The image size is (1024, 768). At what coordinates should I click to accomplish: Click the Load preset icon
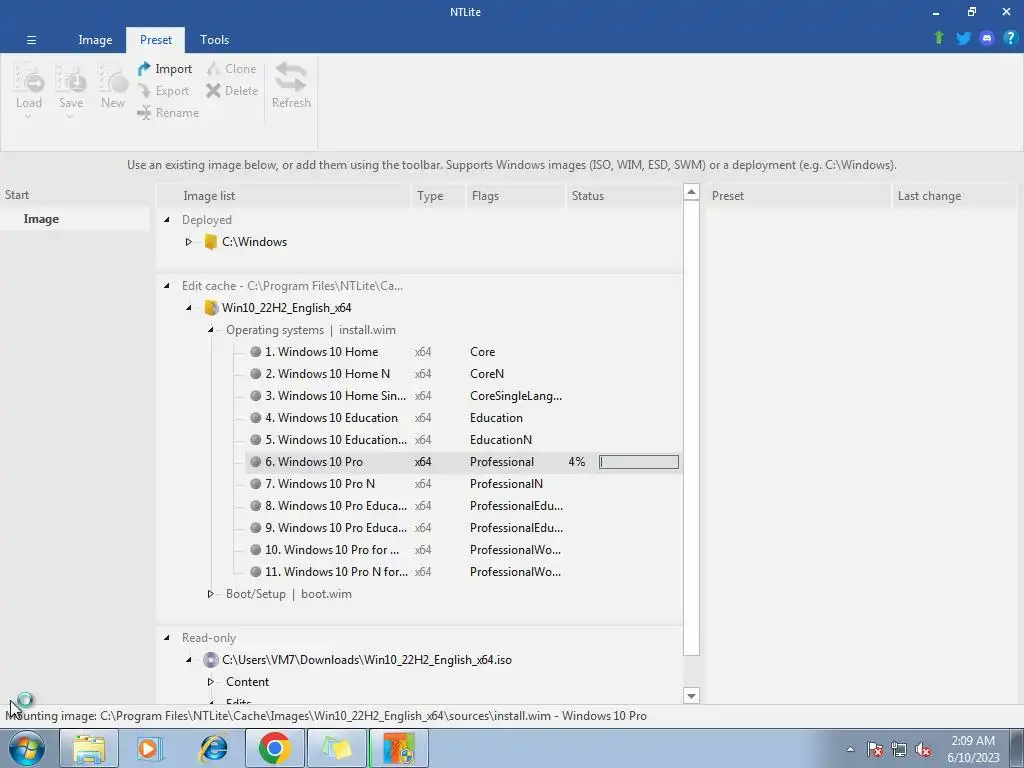(29, 78)
